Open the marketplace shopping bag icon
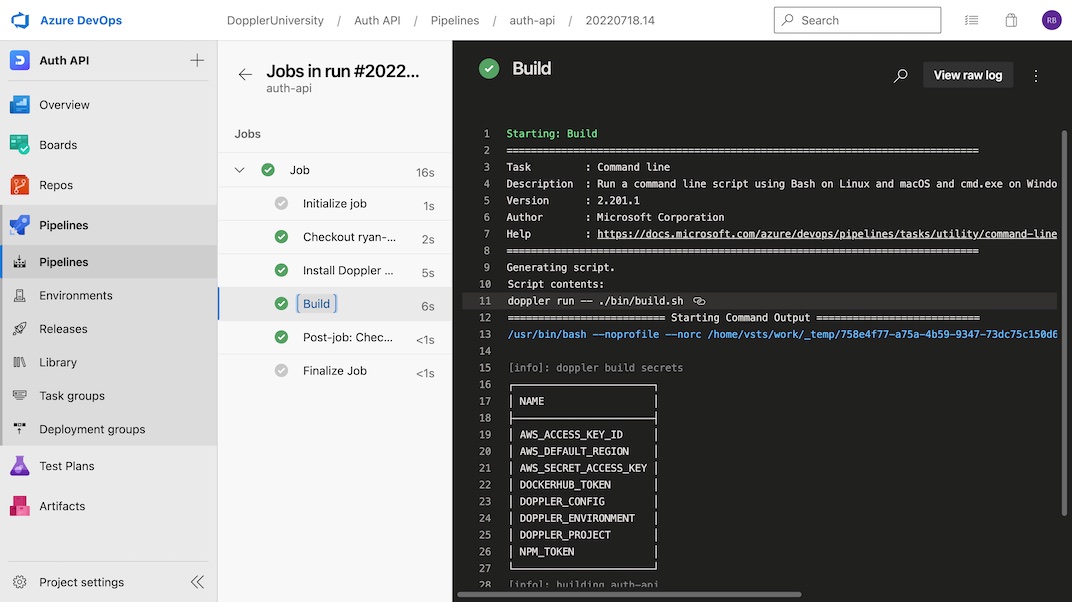Screen dimensions: 1072x602 click(1011, 20)
